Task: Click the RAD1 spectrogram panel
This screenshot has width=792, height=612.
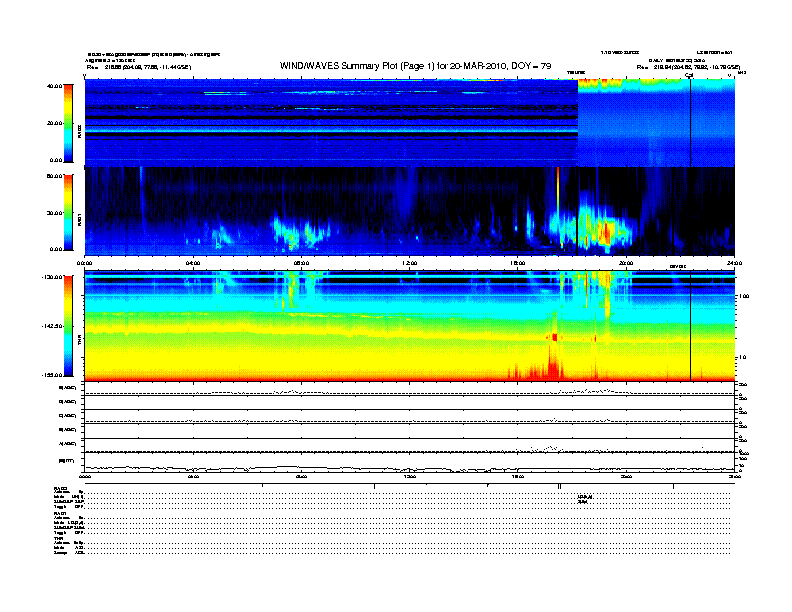Action: click(410, 211)
